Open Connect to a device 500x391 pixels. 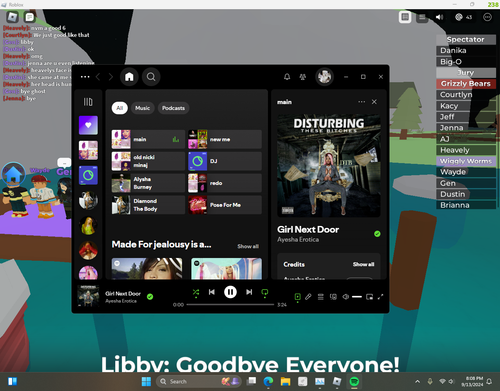tap(333, 297)
